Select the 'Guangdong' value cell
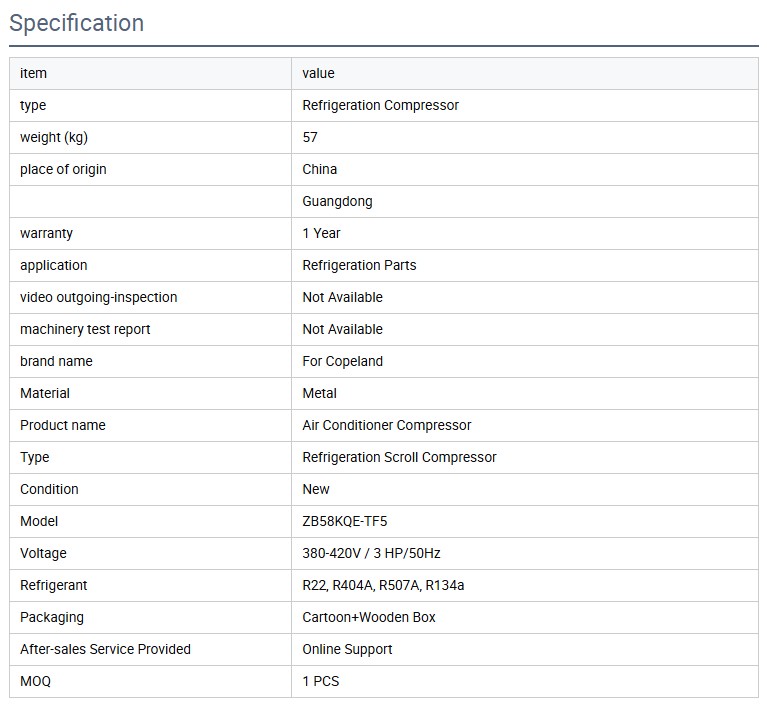Screen dimensions: 767x706 337,201
